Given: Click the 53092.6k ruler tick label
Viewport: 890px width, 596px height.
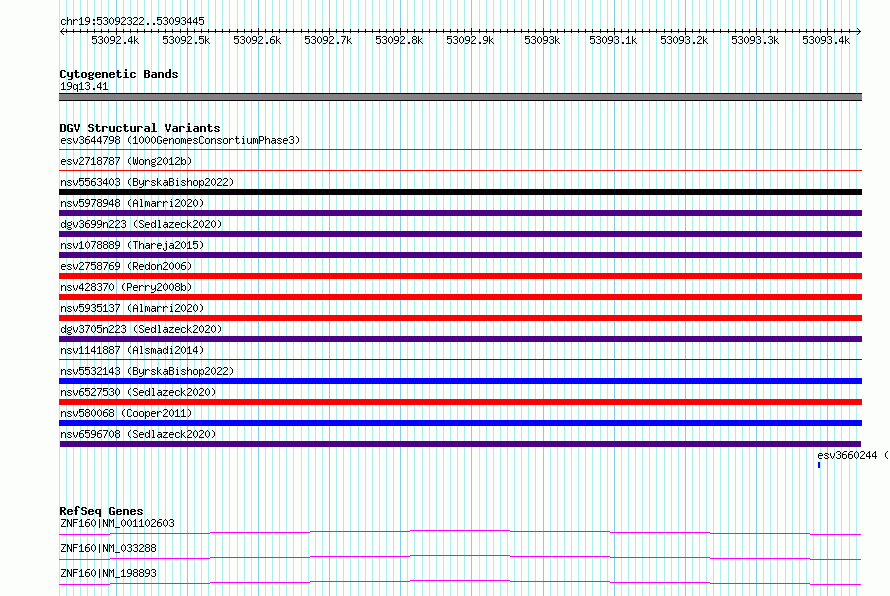Looking at the screenshot, I should [257, 40].
